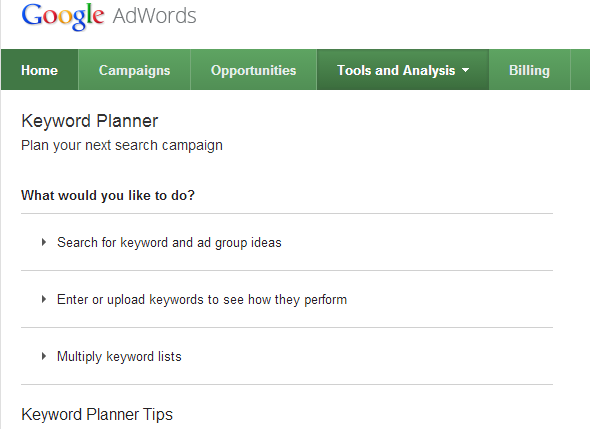Click blank row area right of Multiply keyword lists
Image resolution: width=590 pixels, height=429 pixels.
367,356
